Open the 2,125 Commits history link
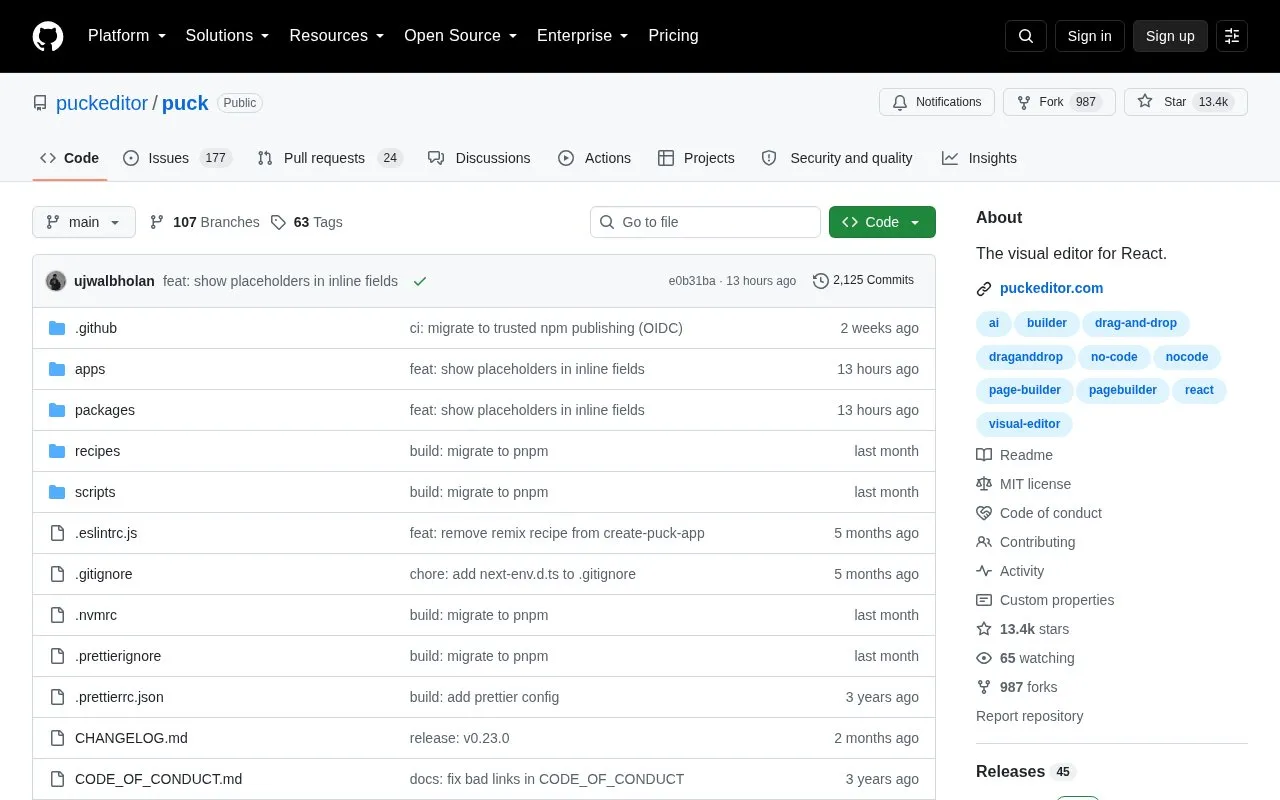The width and height of the screenshot is (1280, 800). tap(863, 280)
